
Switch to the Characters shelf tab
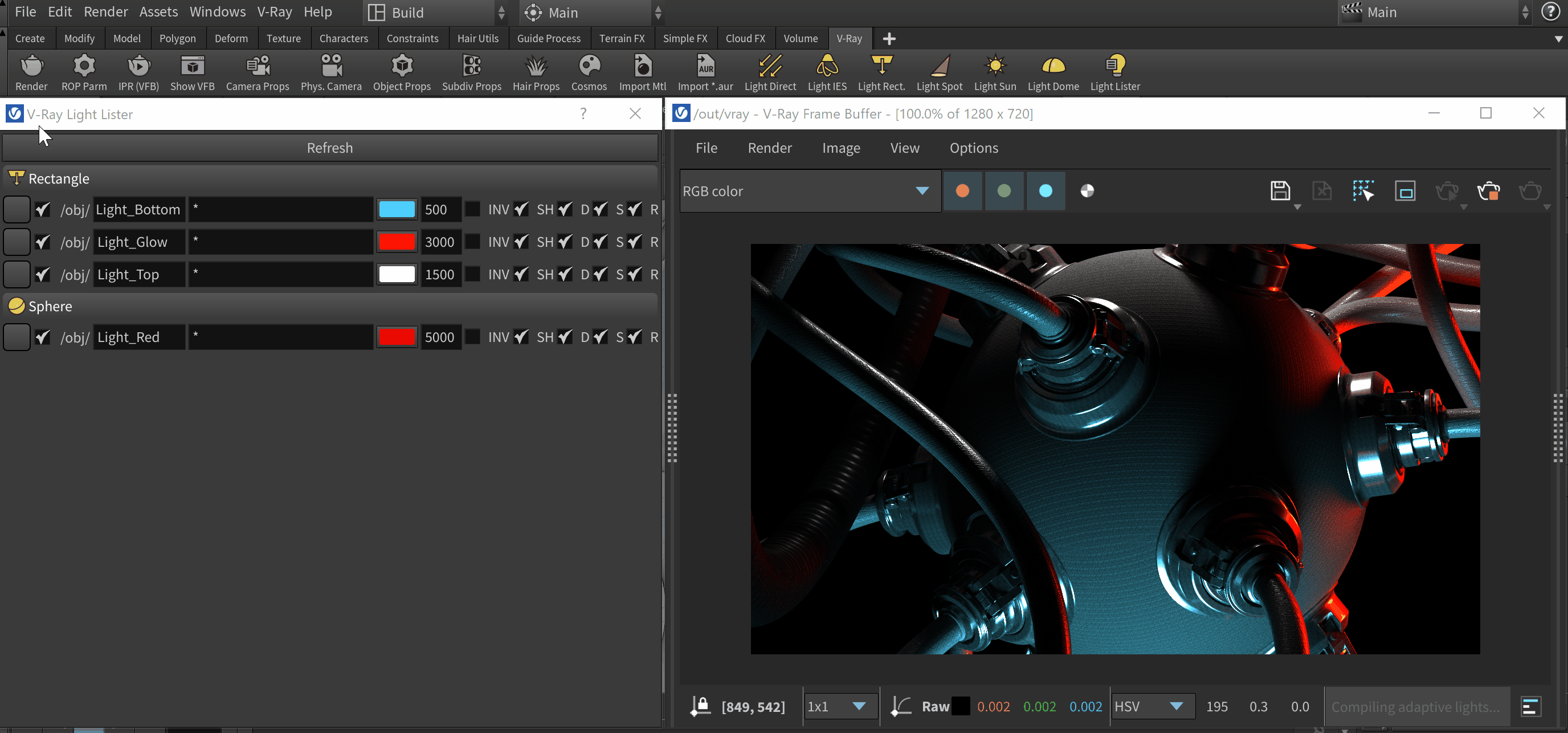click(344, 38)
